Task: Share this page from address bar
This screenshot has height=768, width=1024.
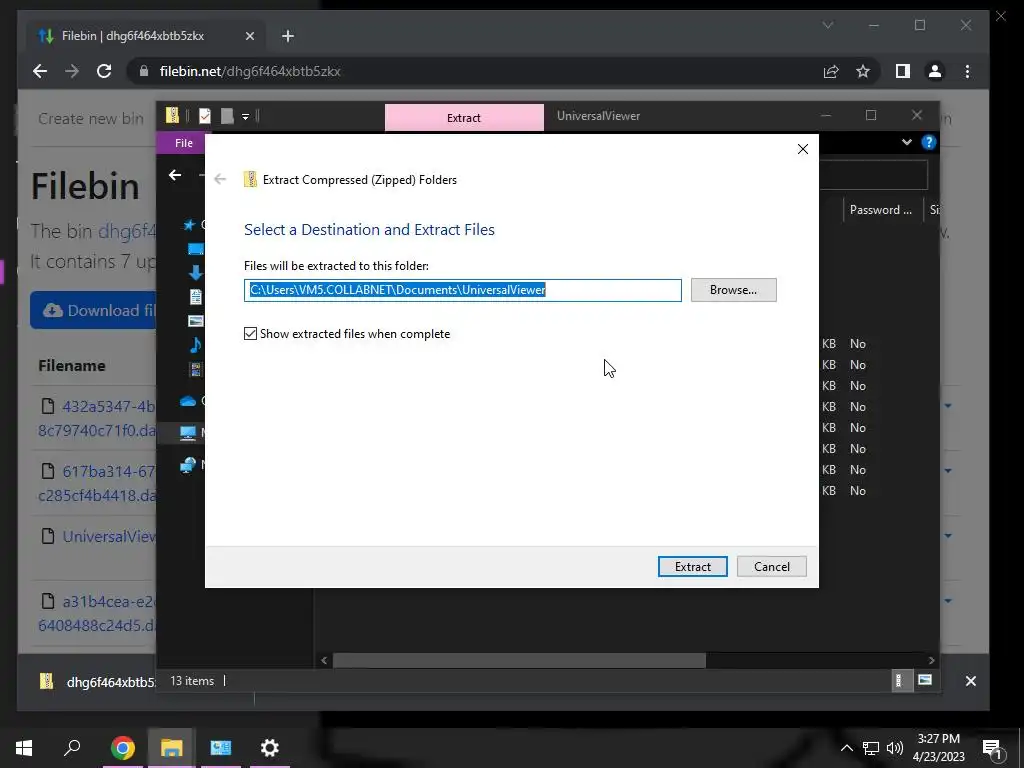Action: (x=831, y=71)
